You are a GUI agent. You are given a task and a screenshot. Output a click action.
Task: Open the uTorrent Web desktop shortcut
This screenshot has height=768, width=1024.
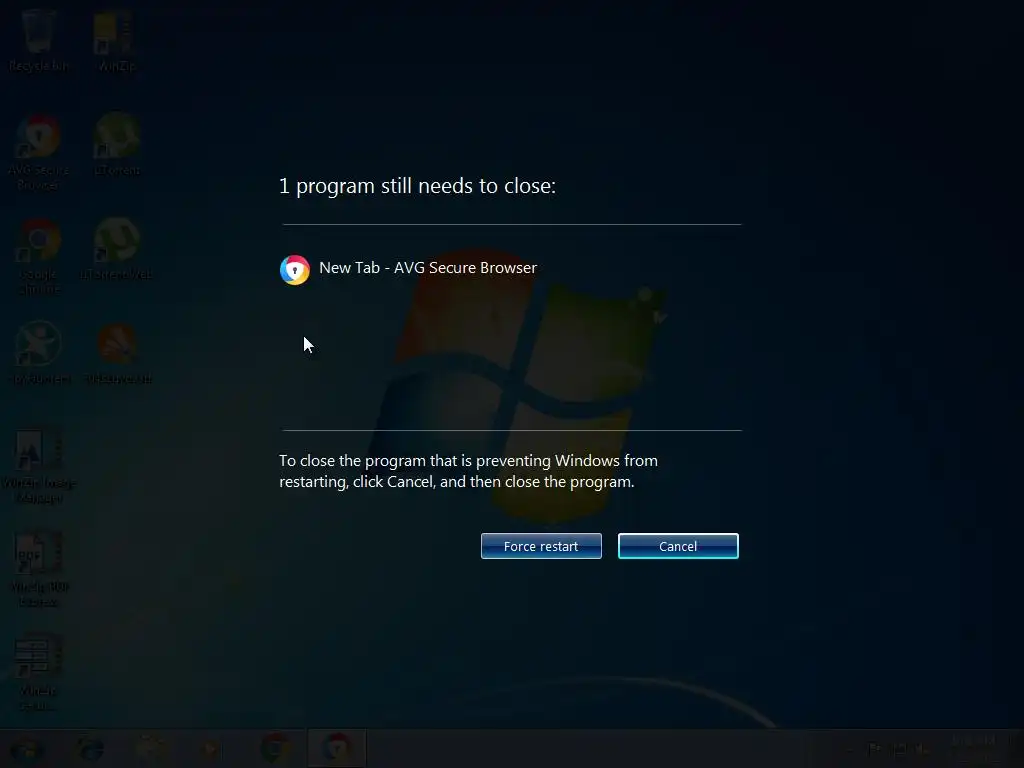[x=116, y=248]
